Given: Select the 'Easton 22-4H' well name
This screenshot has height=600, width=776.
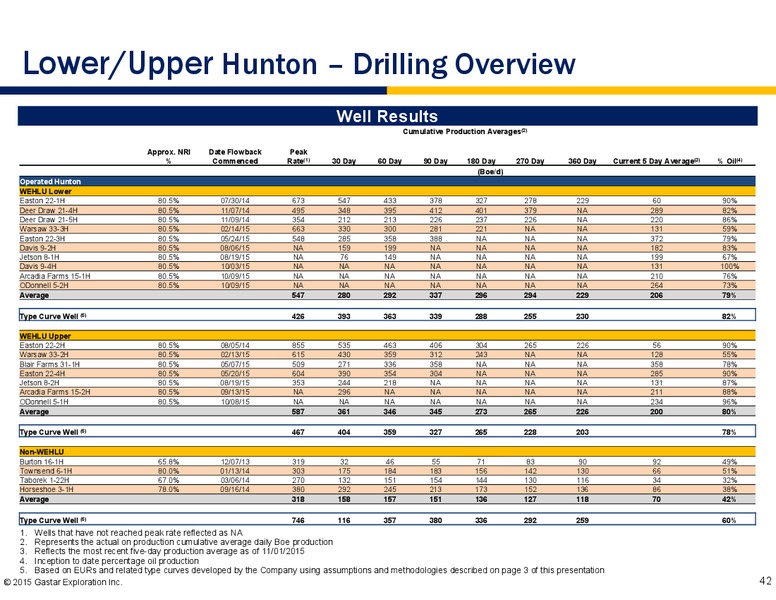Looking at the screenshot, I should pos(42,374).
